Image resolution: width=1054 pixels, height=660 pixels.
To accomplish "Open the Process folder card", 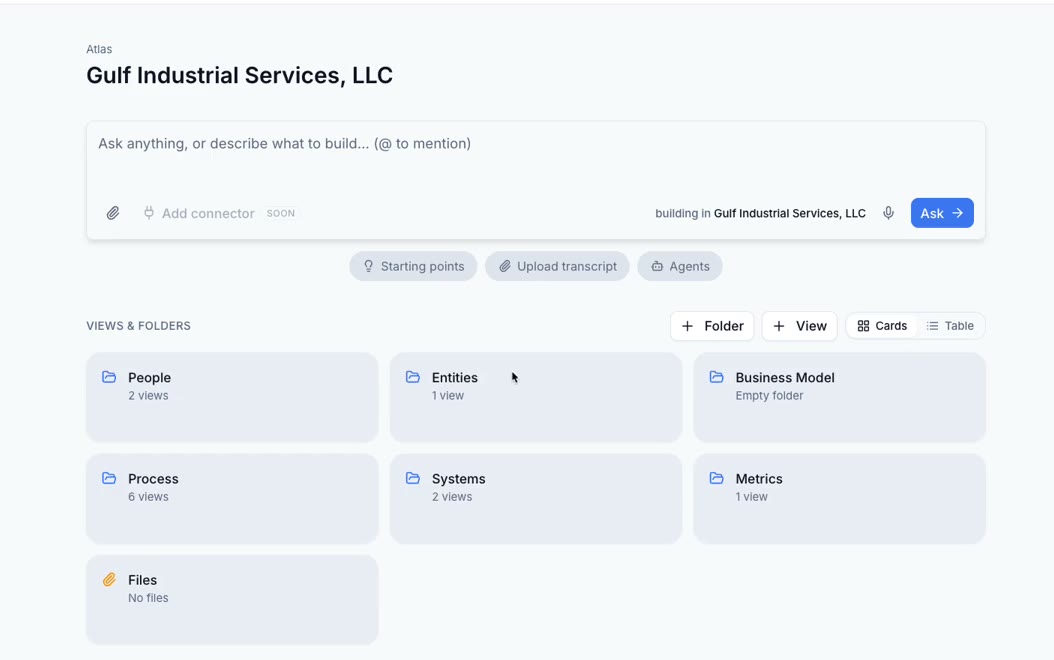I will tap(232, 499).
